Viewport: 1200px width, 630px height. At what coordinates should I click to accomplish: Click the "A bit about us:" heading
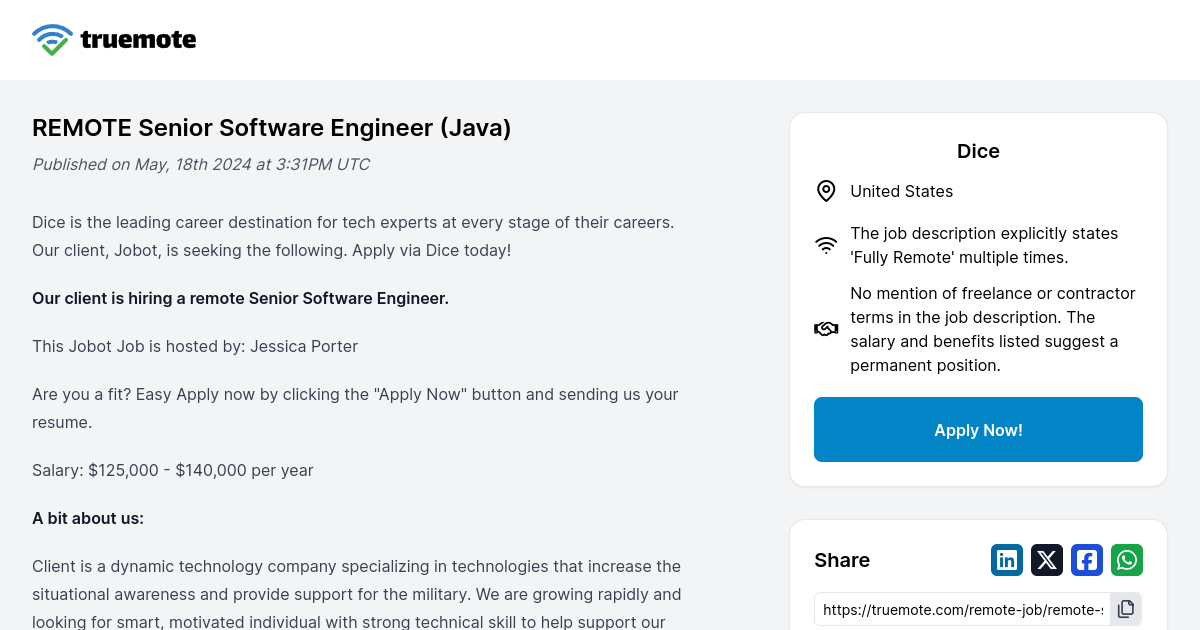[88, 518]
